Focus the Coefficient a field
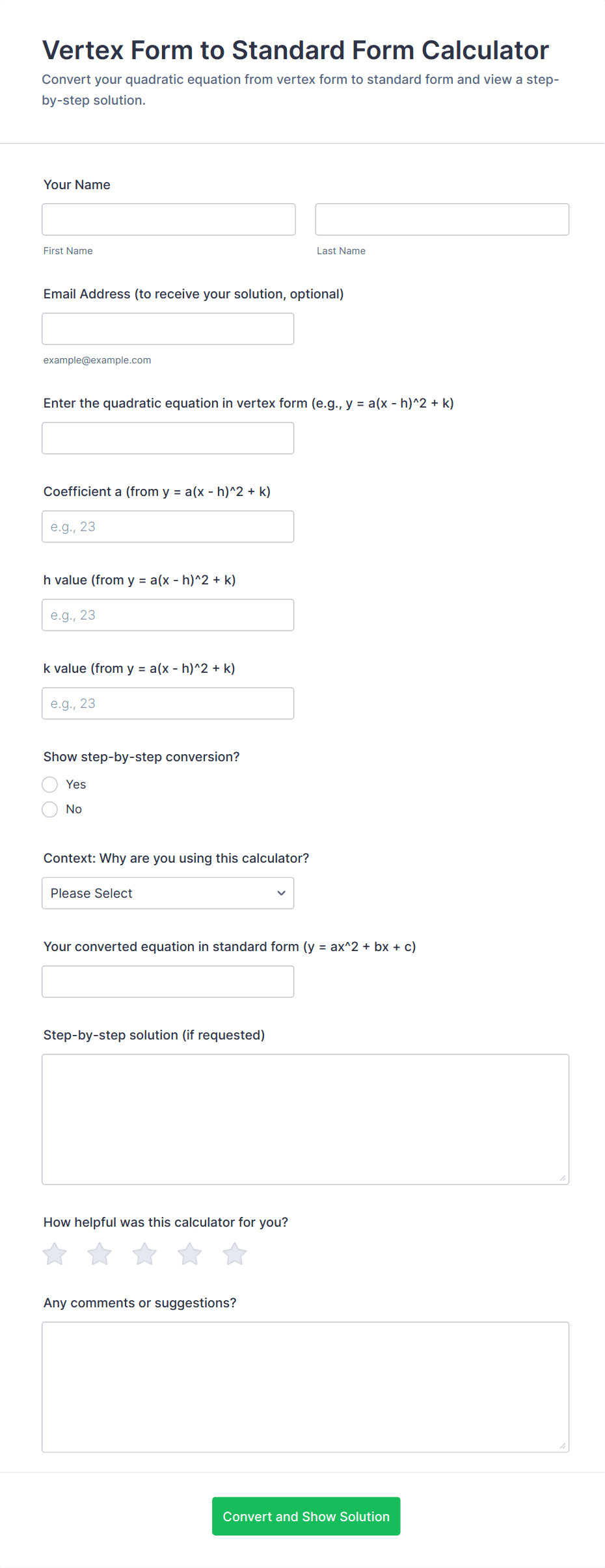Viewport: 605px width, 1568px height. pos(168,527)
